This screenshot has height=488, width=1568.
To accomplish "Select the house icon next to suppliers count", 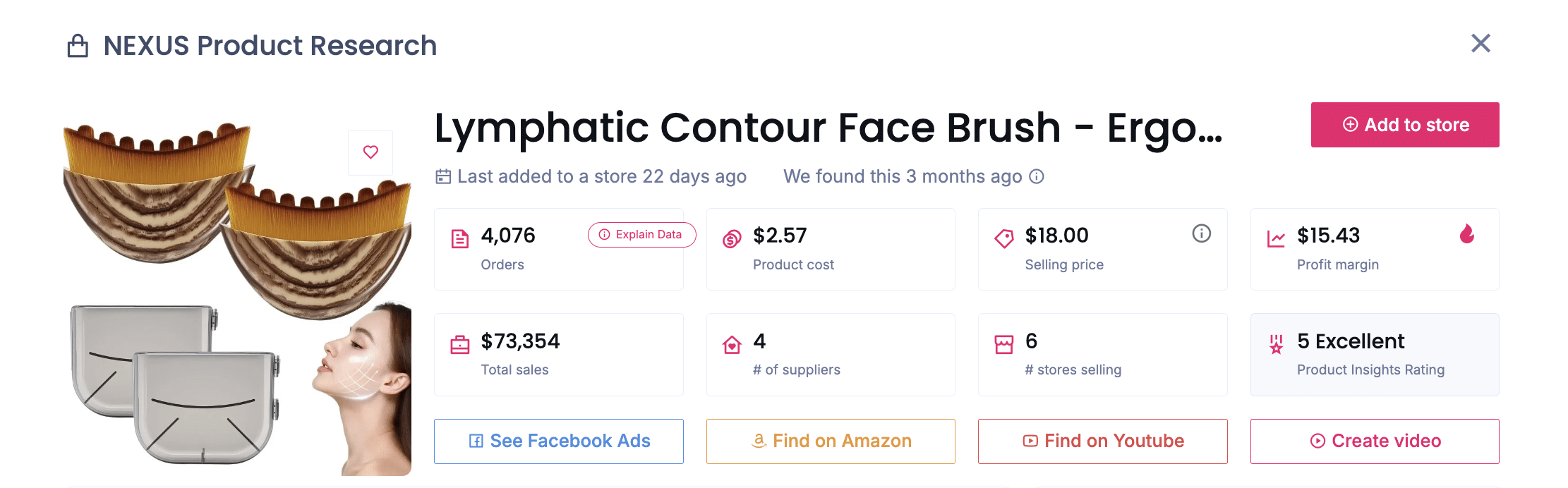I will tap(731, 344).
